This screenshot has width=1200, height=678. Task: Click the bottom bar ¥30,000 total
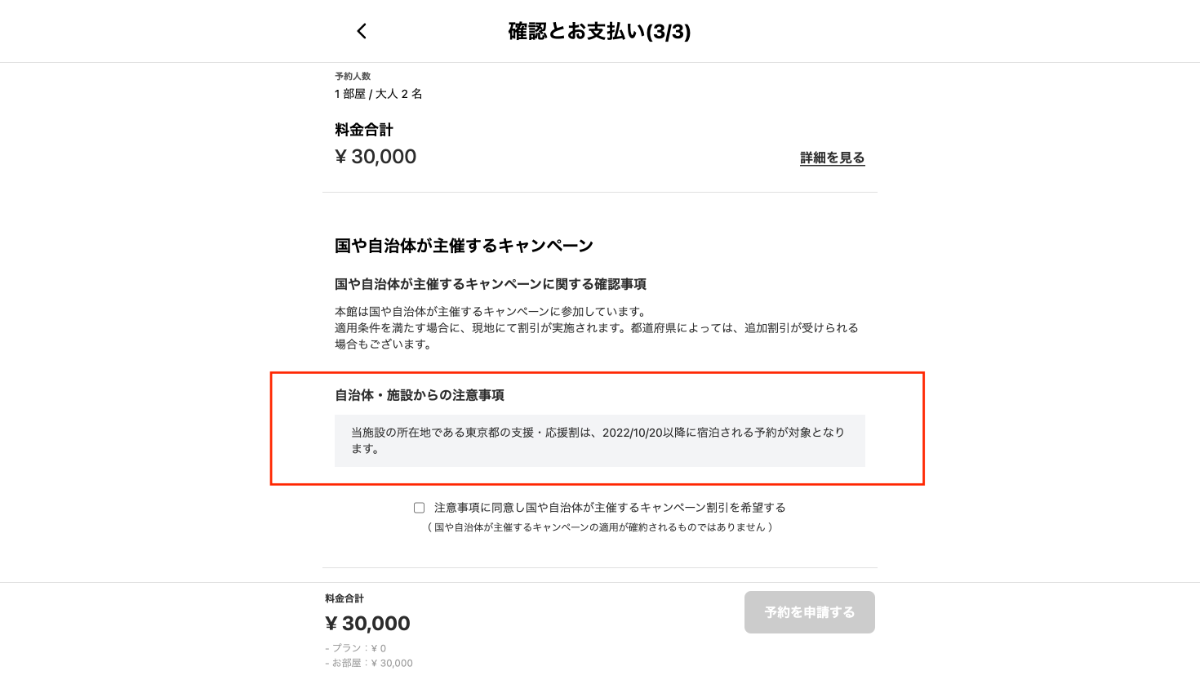point(368,624)
